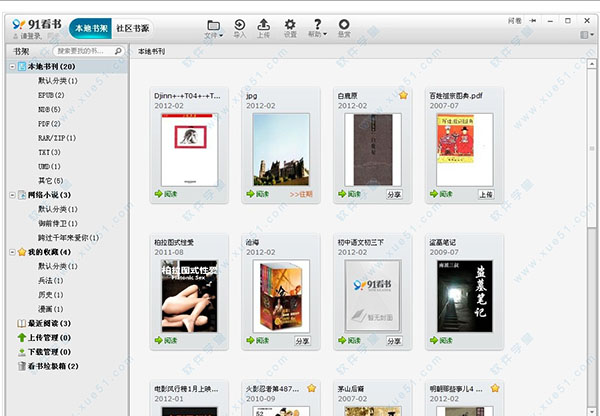Click the 上传管理 green arrow icon
Screen dimensions: 600x416
[x=22, y=338]
